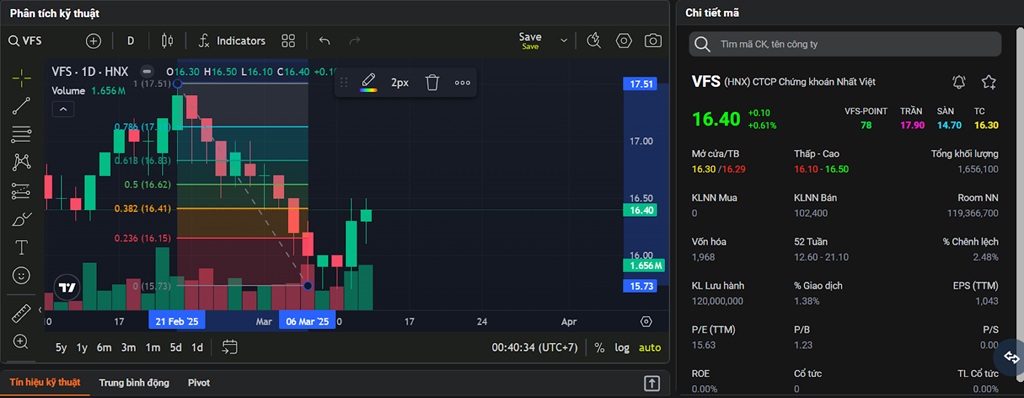
Task: Expand the Save dropdown arrow
Action: tap(564, 41)
